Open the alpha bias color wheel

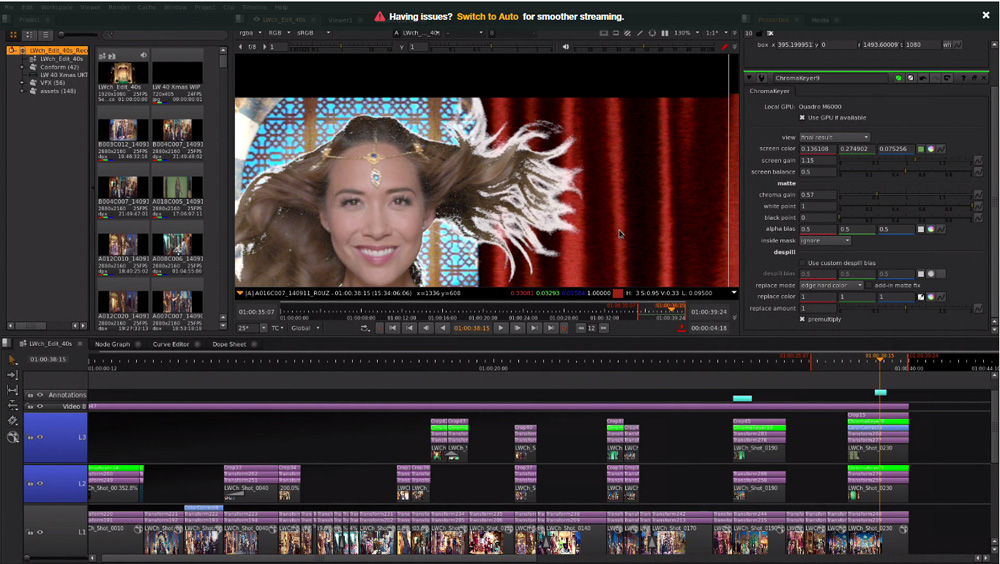pyautogui.click(x=930, y=229)
